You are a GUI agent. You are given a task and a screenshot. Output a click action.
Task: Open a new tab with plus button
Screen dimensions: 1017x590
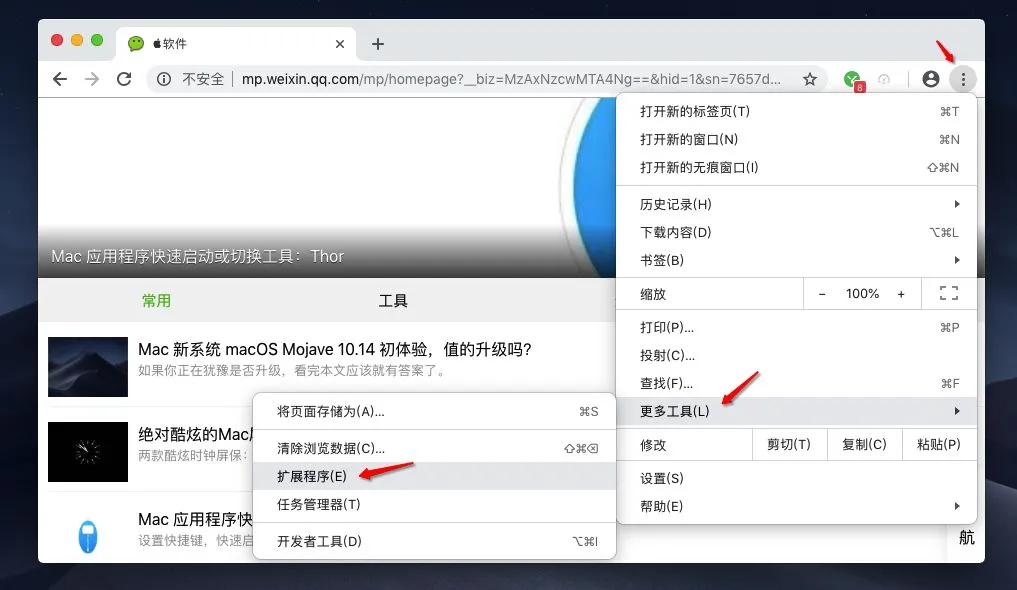pyautogui.click(x=378, y=44)
